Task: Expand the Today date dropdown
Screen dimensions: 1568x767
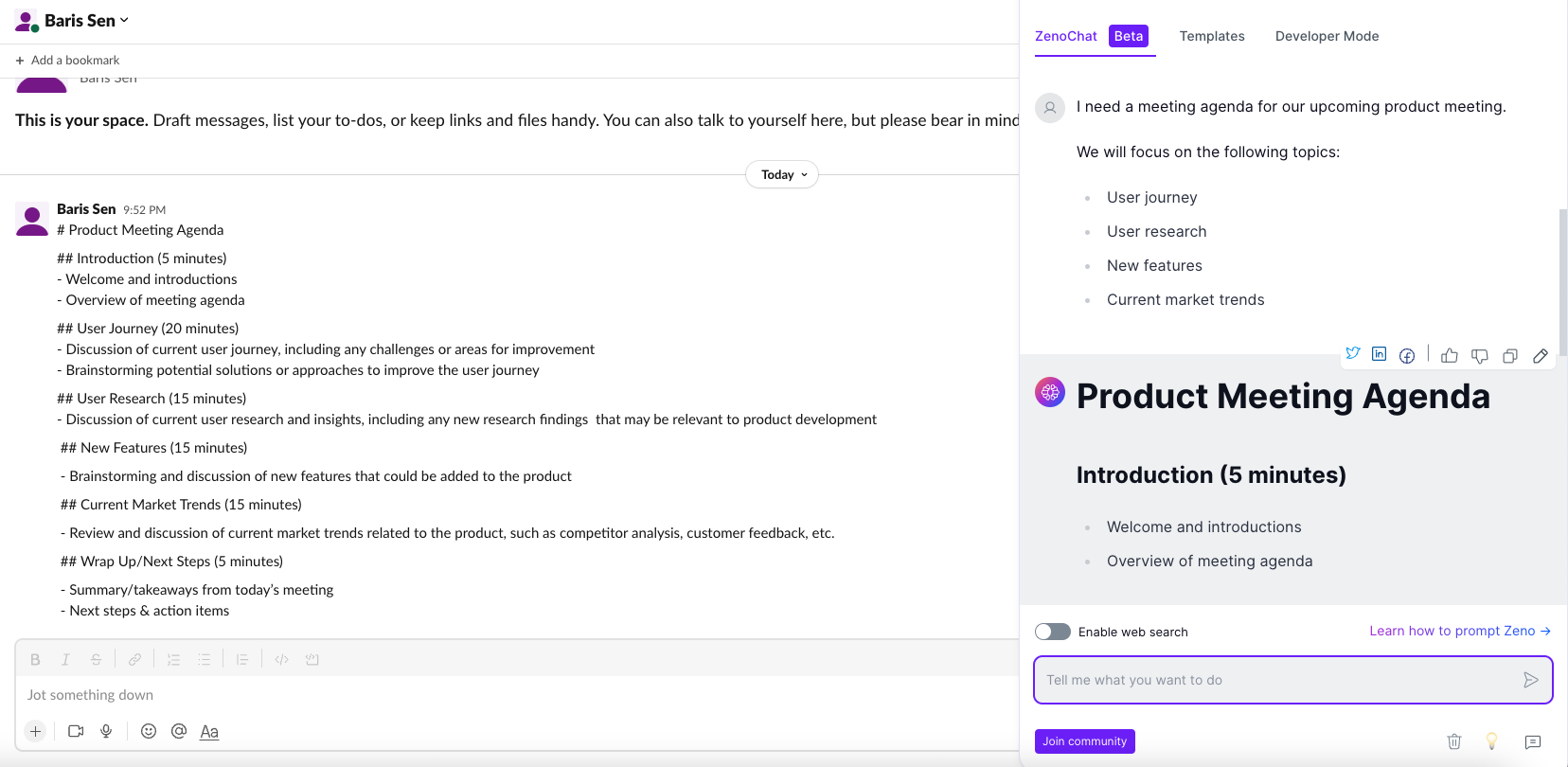Action: [782, 174]
